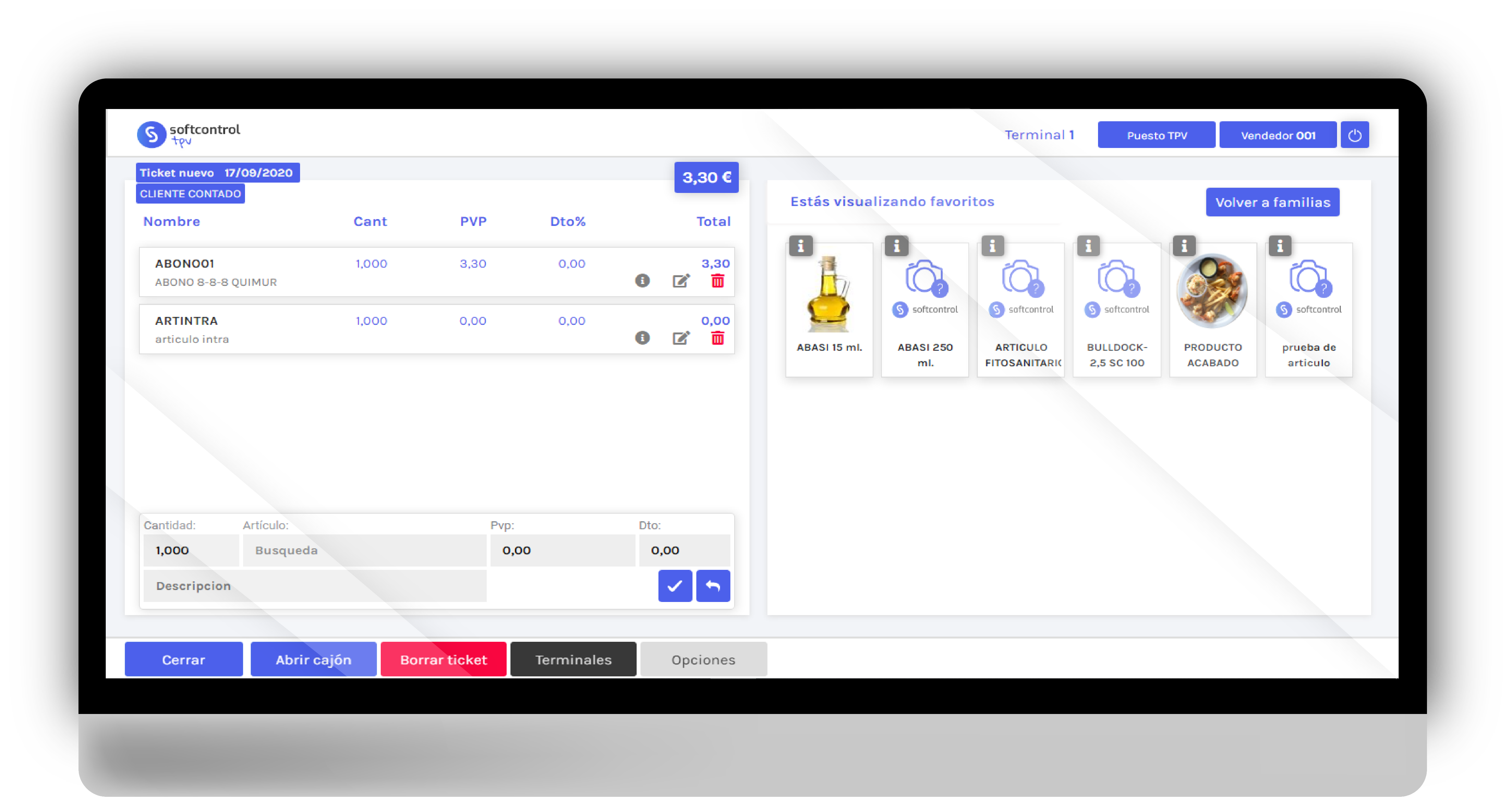Open the drawer with Abrir cajón

pyautogui.click(x=313, y=659)
